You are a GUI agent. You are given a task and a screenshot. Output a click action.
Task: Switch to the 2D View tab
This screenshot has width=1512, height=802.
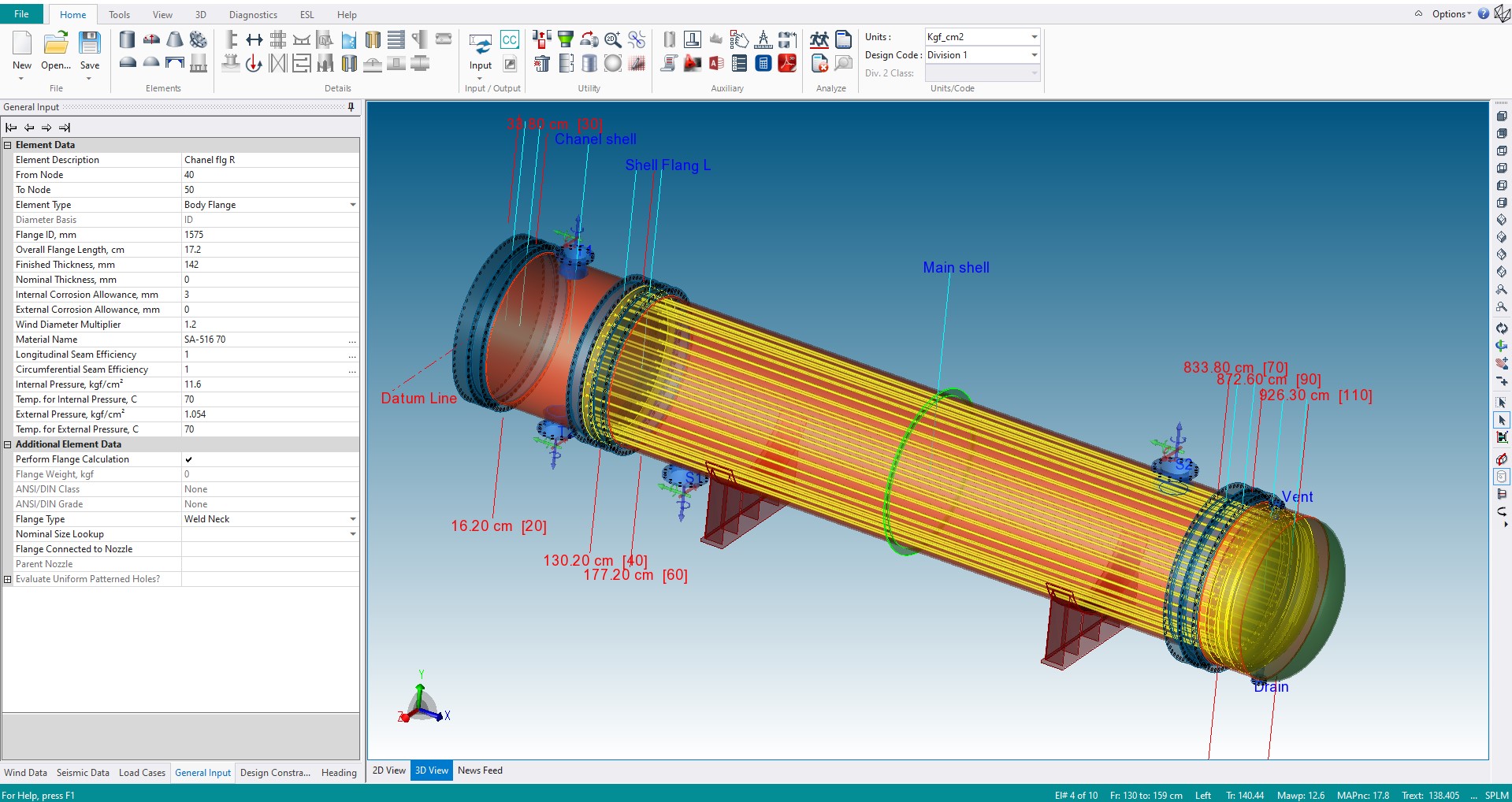[388, 770]
